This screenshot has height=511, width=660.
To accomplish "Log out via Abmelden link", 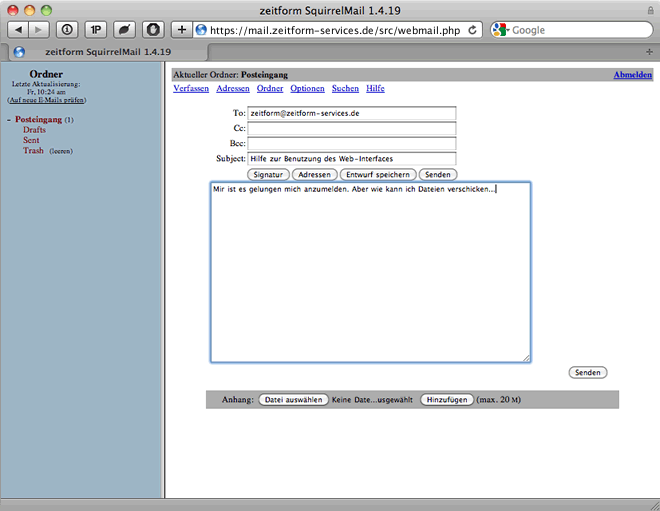I will (x=633, y=75).
